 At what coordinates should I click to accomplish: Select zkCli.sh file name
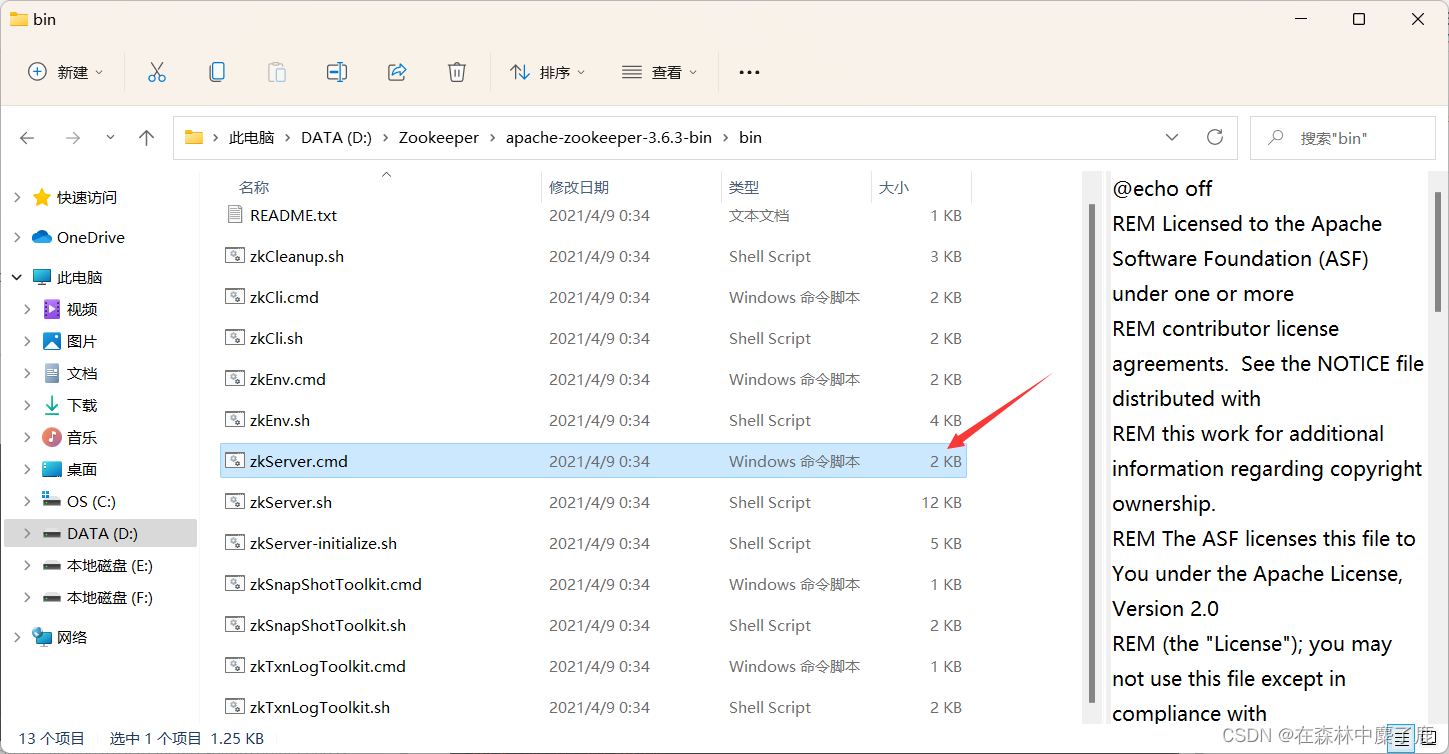[x=276, y=338]
